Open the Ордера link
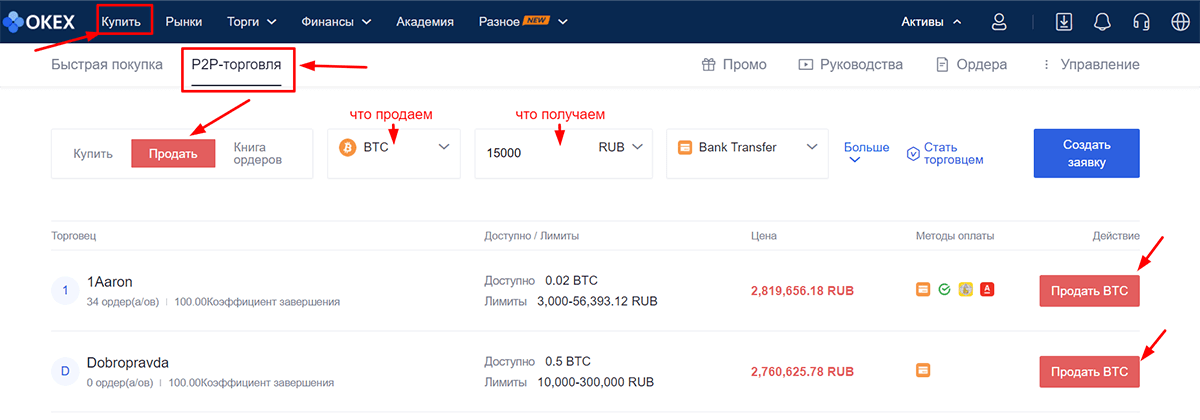1200x420 pixels. tap(981, 64)
